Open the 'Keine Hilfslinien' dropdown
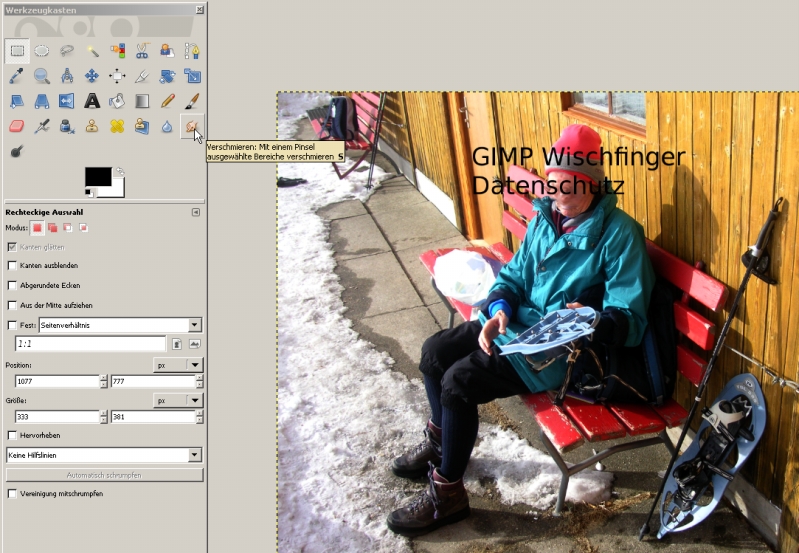Screen dimensions: 799x553 [103, 455]
